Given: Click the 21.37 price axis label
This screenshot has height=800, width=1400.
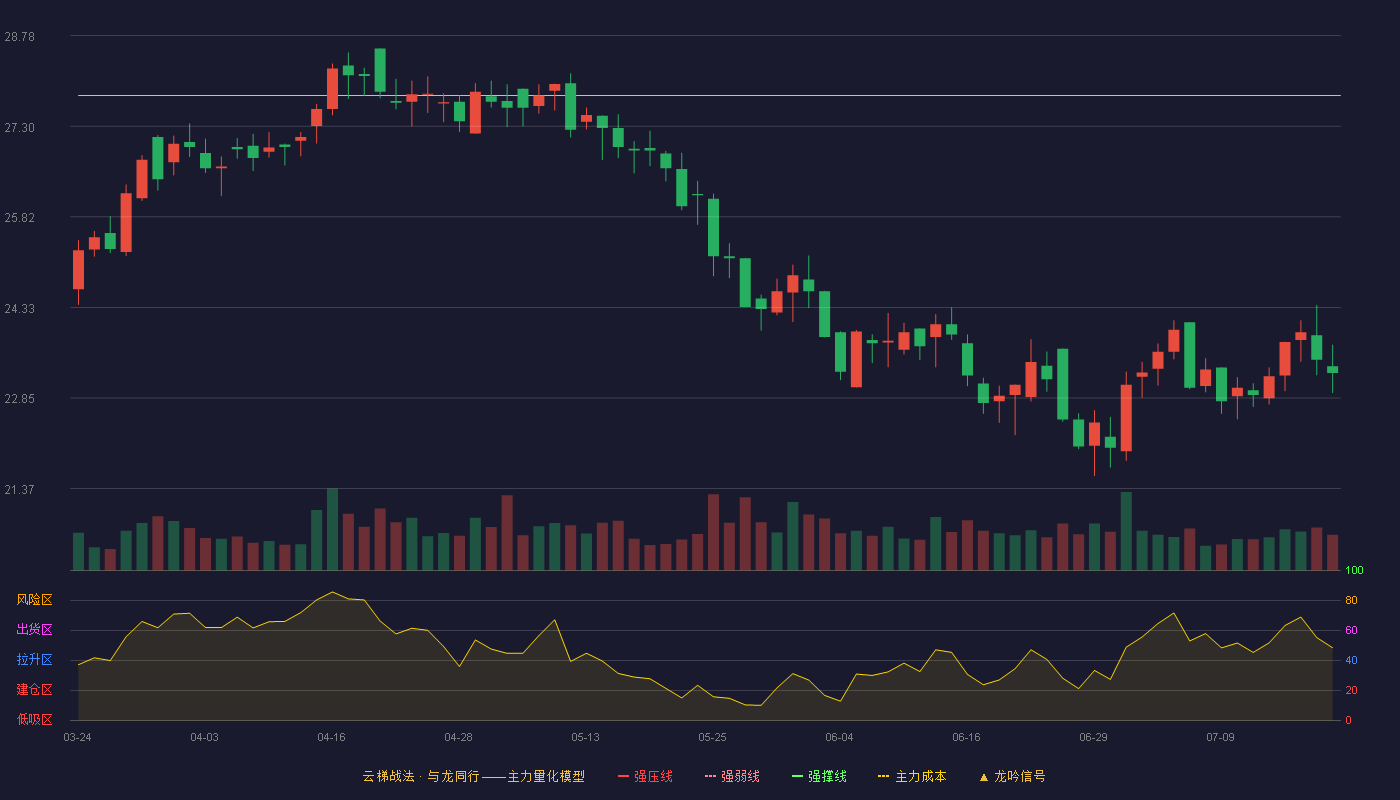Looking at the screenshot, I should [19, 489].
